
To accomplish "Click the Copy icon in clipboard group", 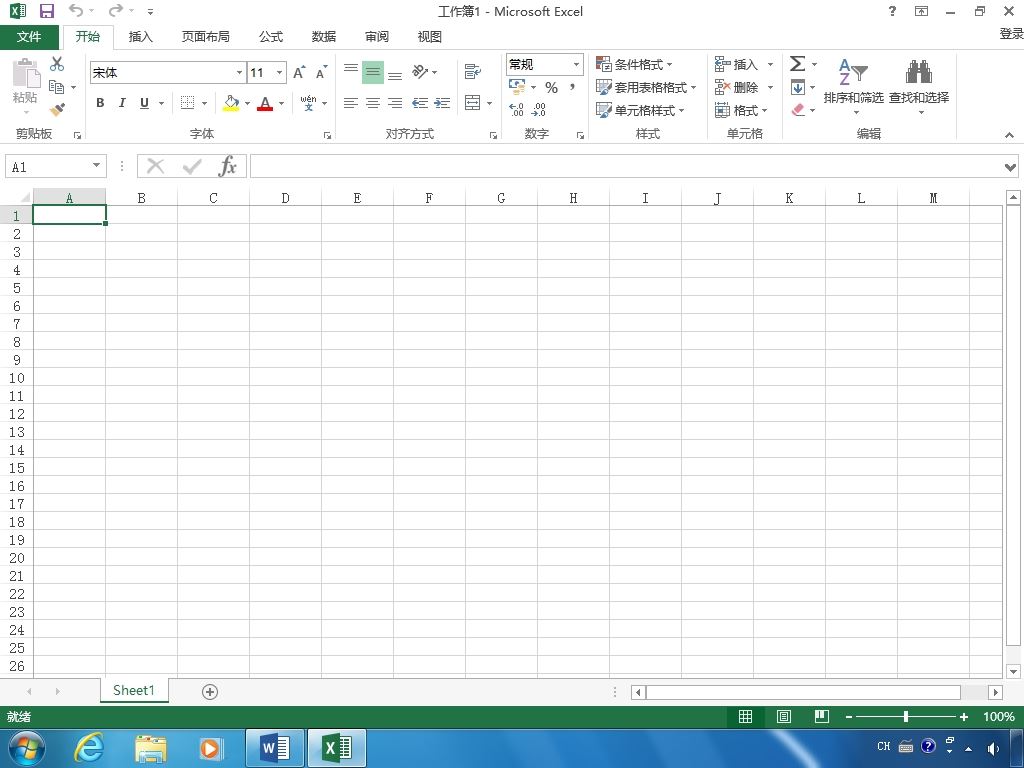I will (57, 87).
